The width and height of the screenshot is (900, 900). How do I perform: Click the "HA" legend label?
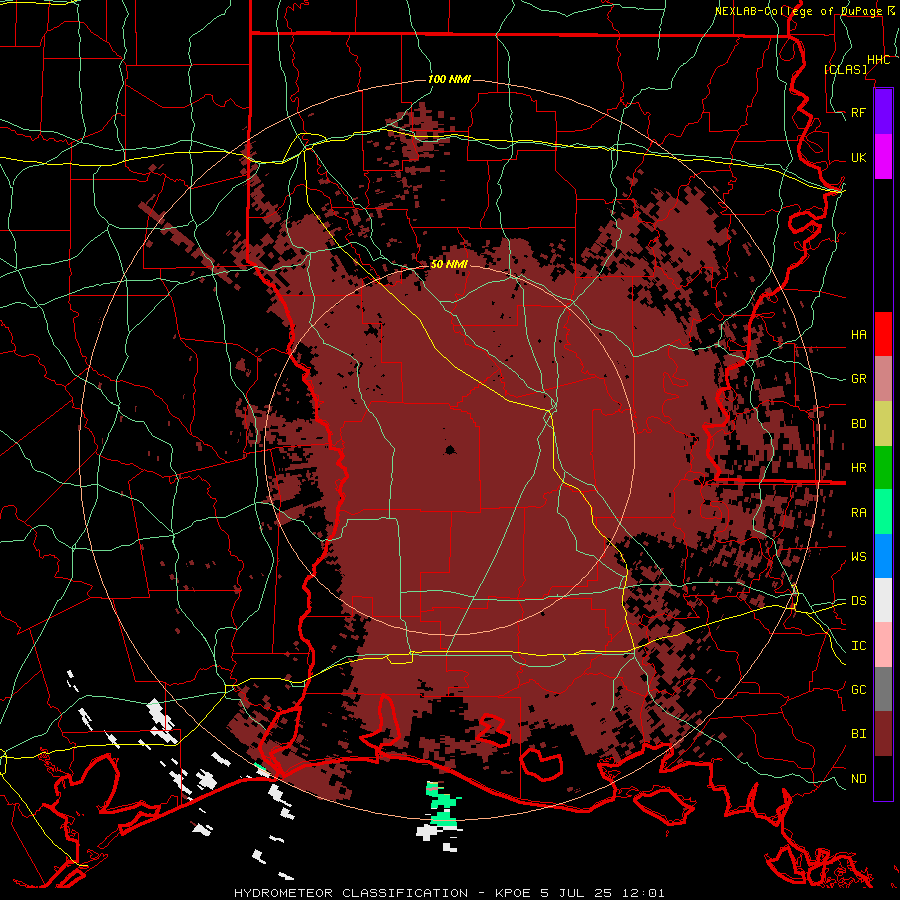[x=859, y=335]
